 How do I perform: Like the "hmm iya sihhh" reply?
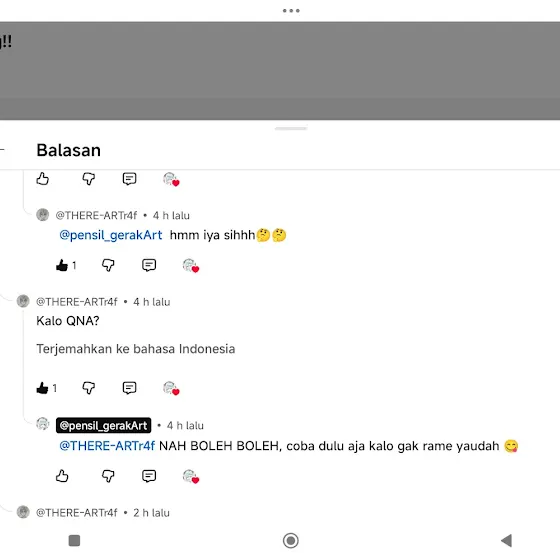[x=62, y=265]
